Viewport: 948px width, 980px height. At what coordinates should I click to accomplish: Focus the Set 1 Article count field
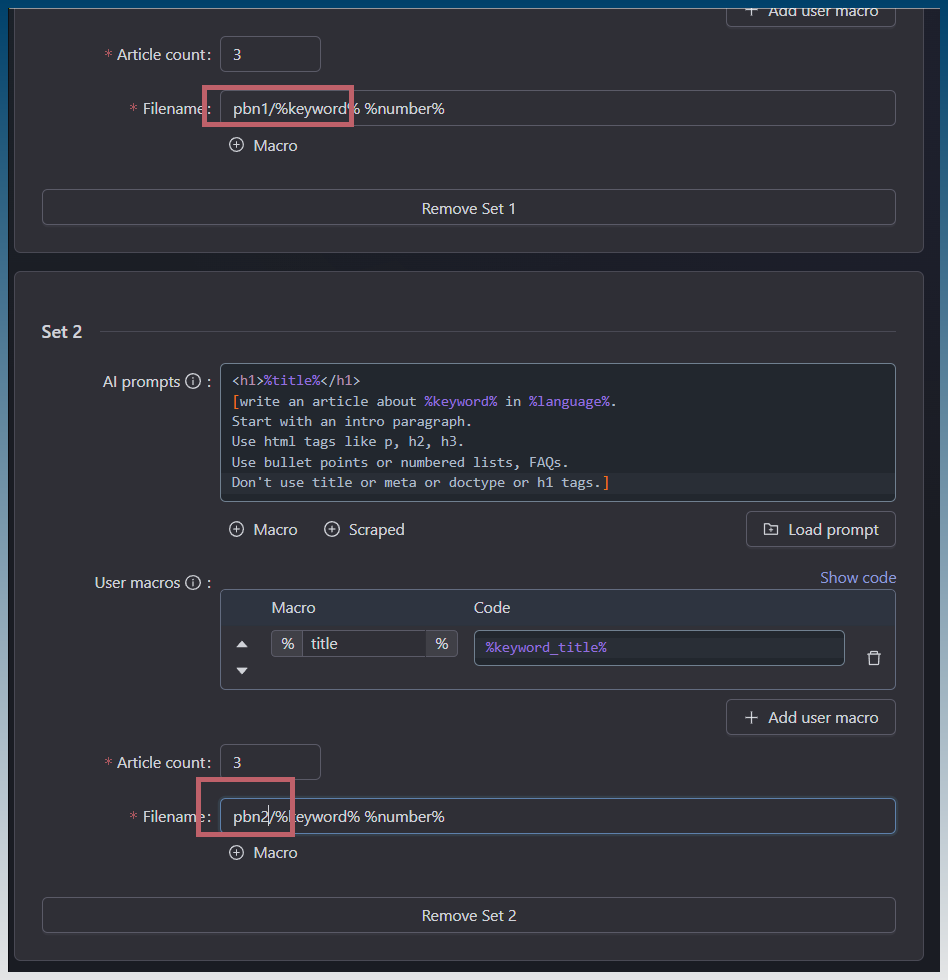pyautogui.click(x=270, y=55)
